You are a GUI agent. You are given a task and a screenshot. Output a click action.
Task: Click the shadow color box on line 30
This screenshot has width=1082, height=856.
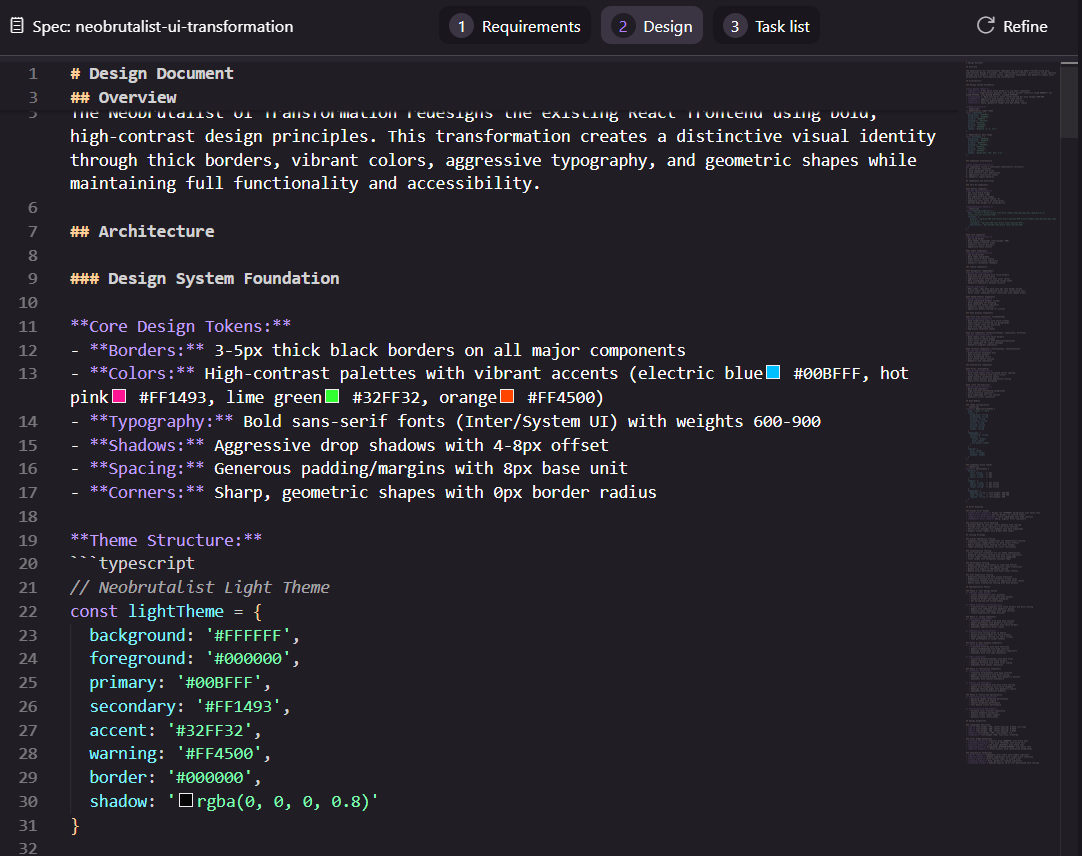(184, 800)
